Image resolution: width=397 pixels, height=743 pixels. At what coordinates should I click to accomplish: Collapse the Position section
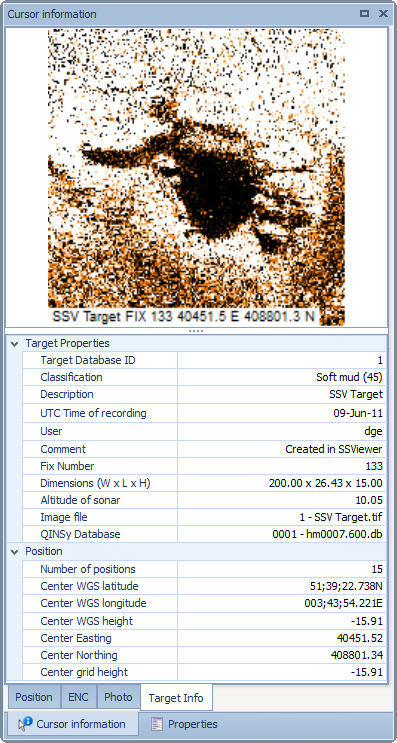pyautogui.click(x=14, y=552)
